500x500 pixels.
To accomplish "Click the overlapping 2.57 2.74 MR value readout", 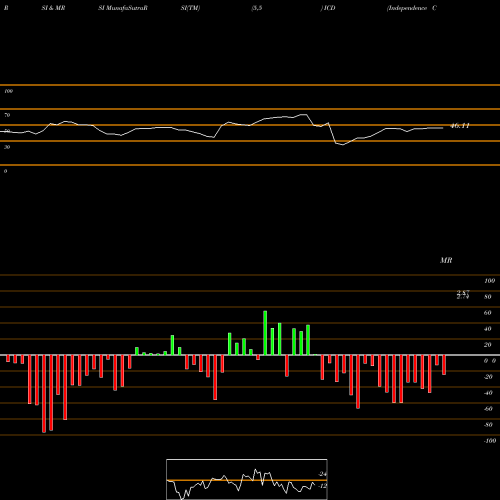I will 463,295.
